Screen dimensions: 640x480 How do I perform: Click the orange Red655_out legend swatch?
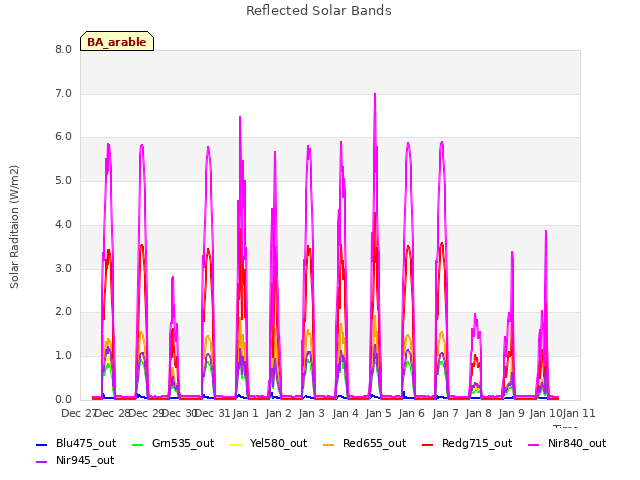[x=329, y=444]
